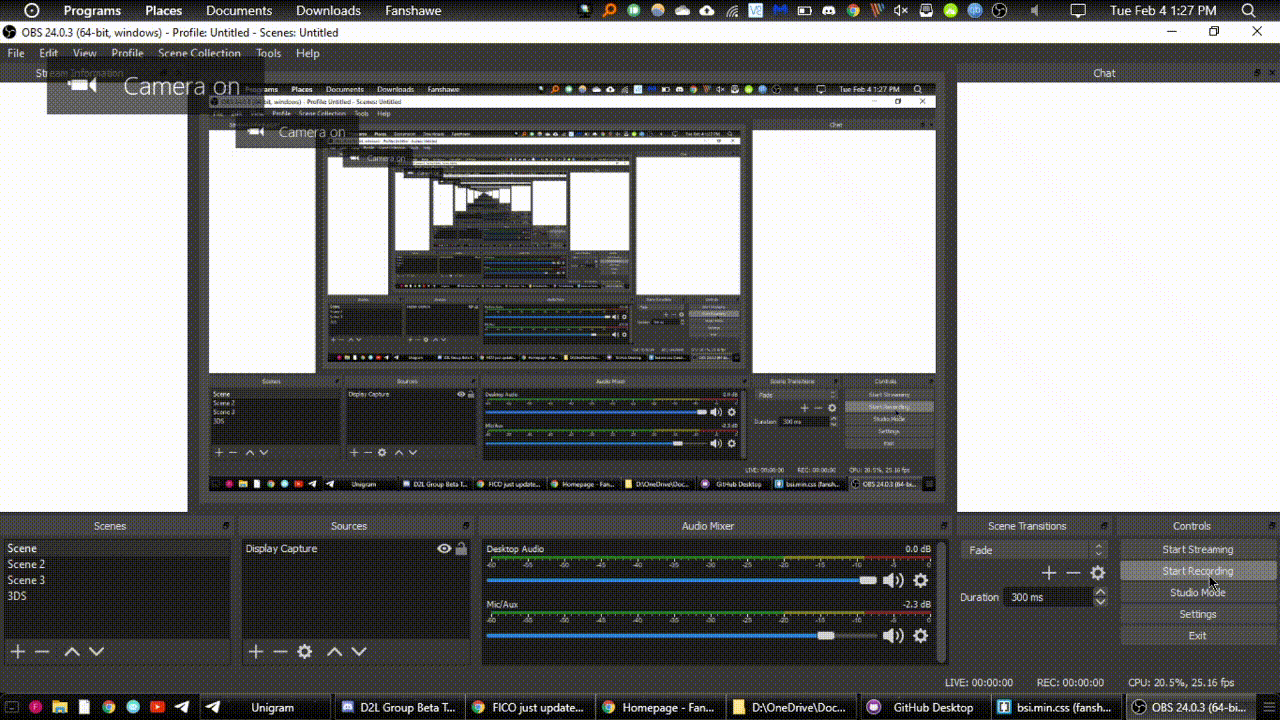
Task: Open the Scene Collection menu
Action: [199, 53]
